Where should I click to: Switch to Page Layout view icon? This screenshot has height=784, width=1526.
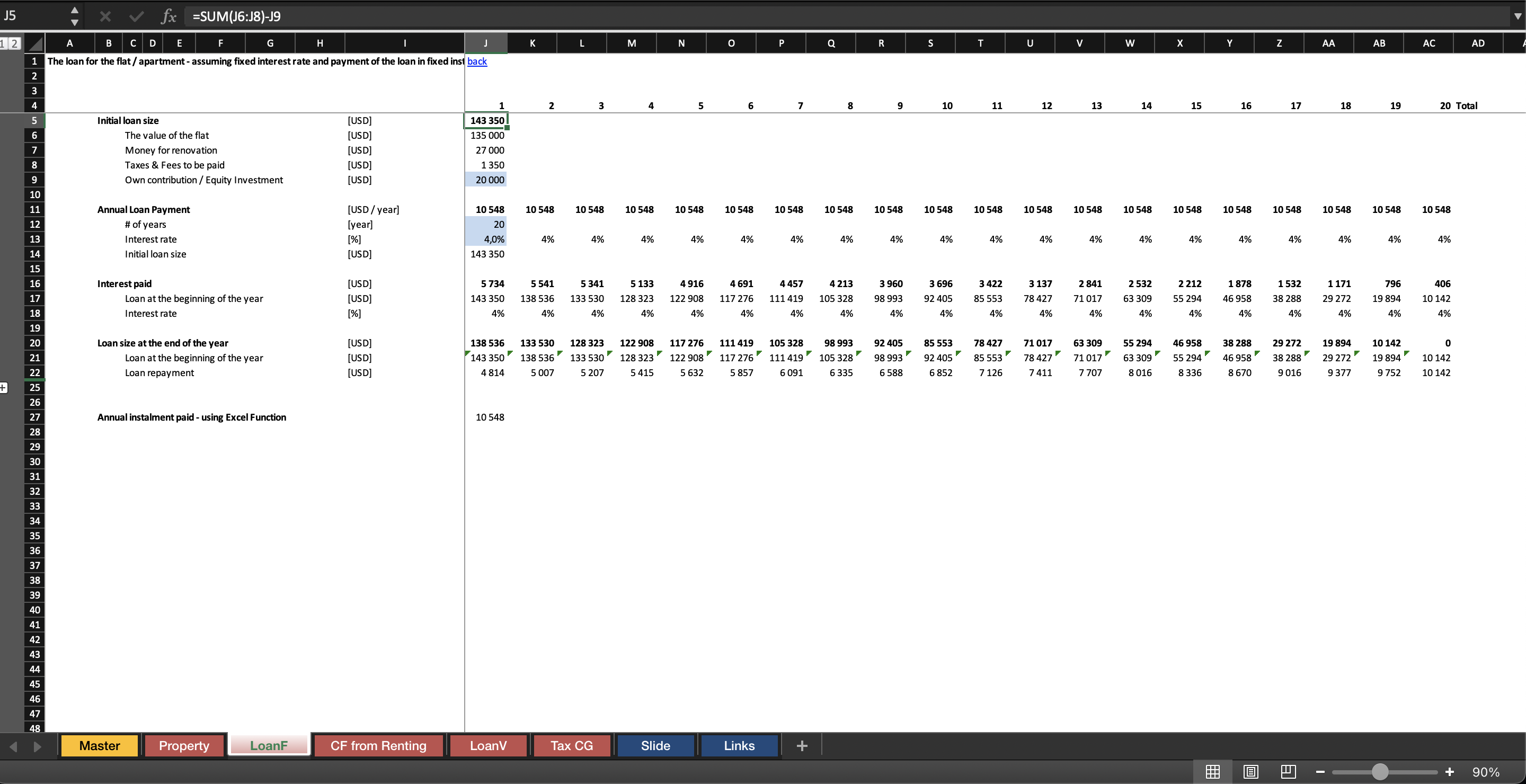click(1250, 772)
